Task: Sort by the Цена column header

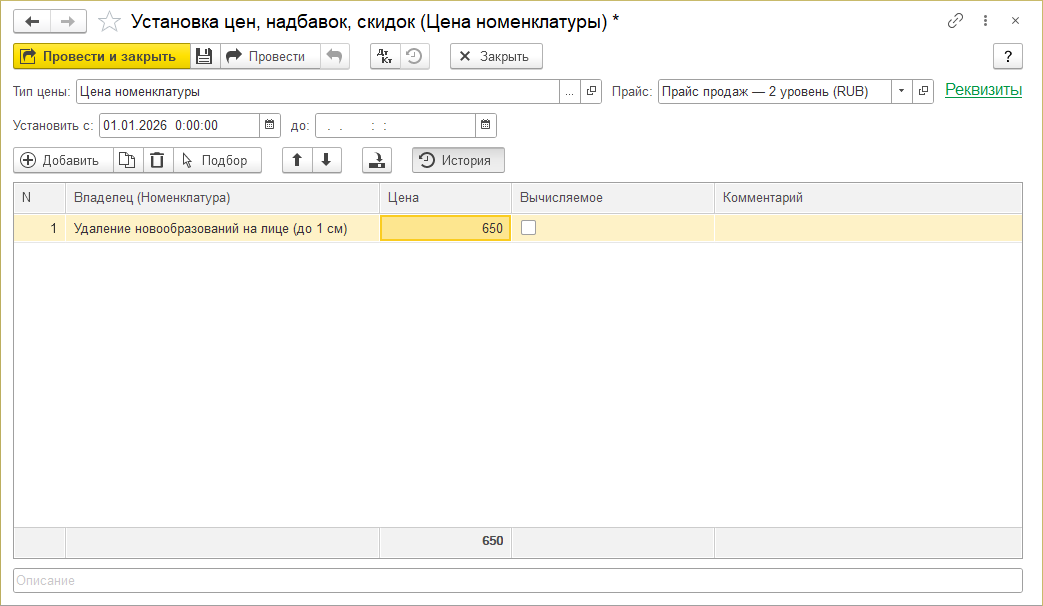Action: click(x=444, y=198)
